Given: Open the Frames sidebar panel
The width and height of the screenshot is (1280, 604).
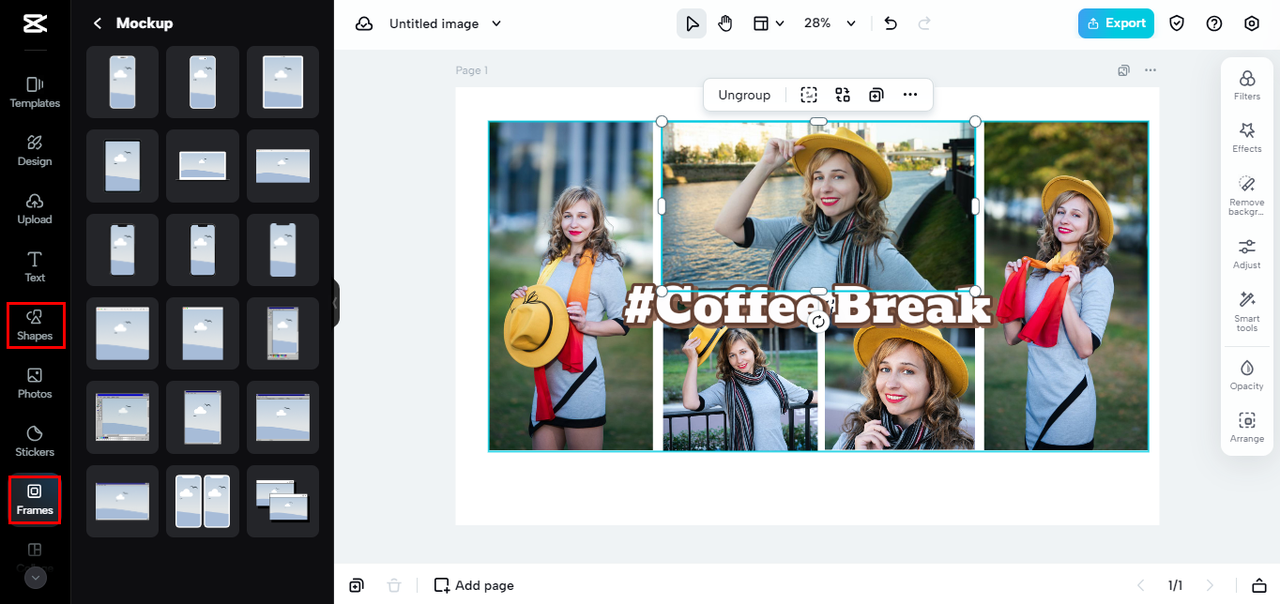Looking at the screenshot, I should [x=35, y=500].
